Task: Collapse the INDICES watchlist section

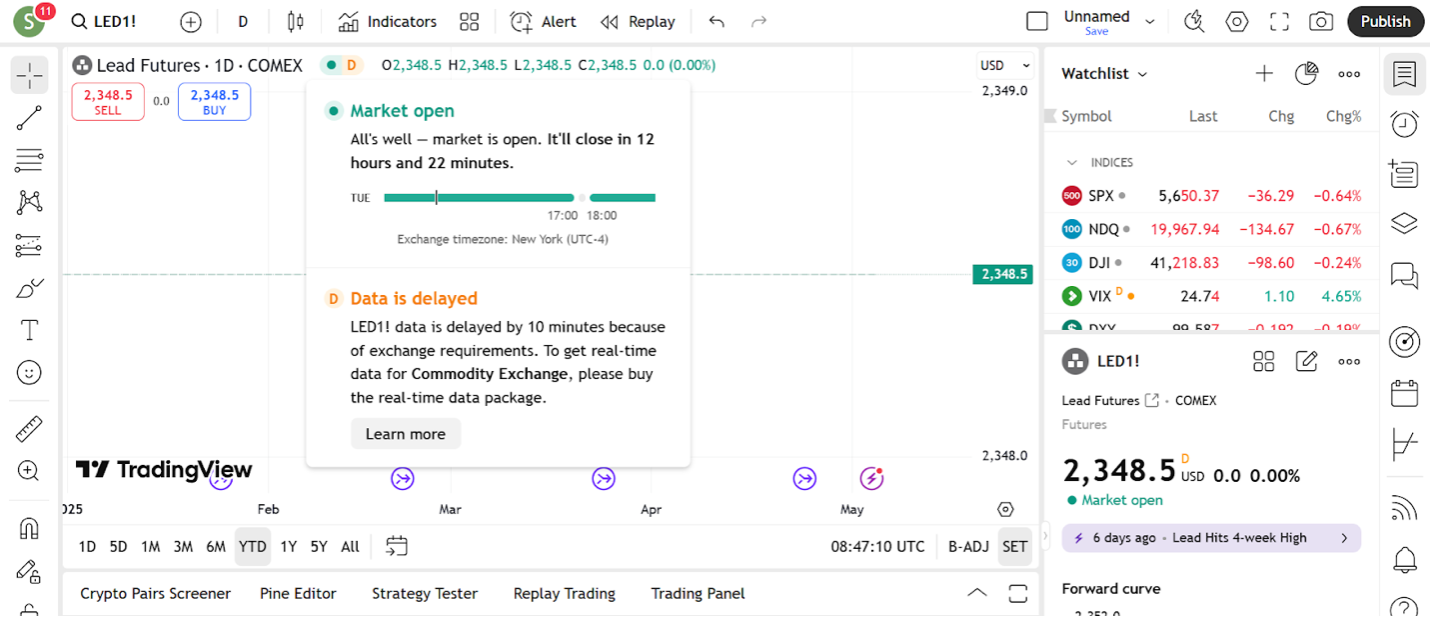Action: [1072, 162]
